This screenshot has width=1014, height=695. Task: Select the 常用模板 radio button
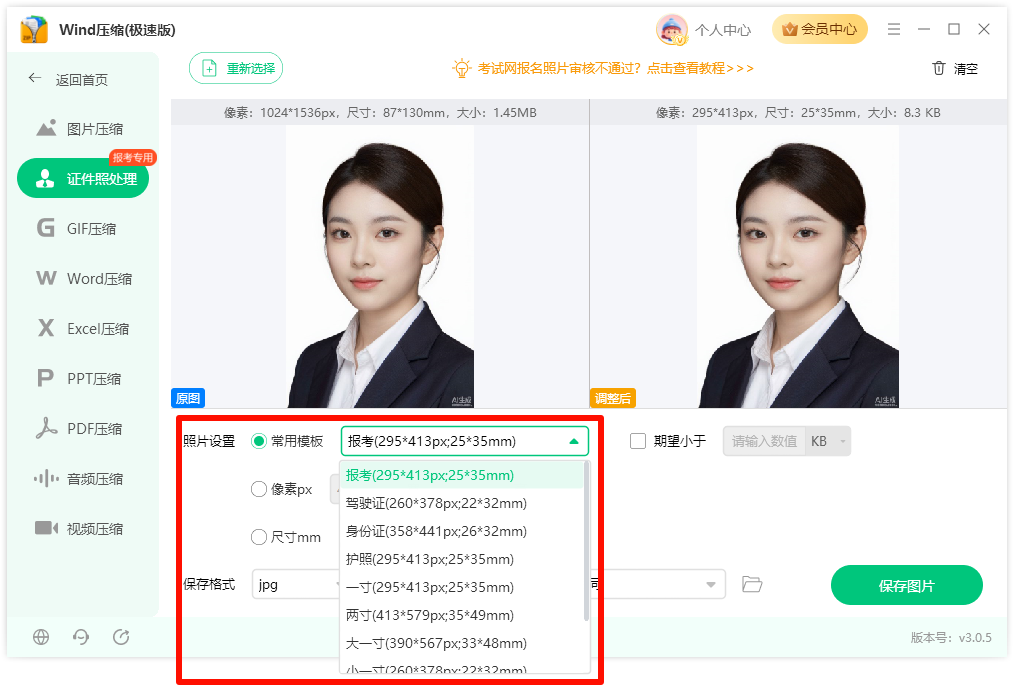(259, 442)
